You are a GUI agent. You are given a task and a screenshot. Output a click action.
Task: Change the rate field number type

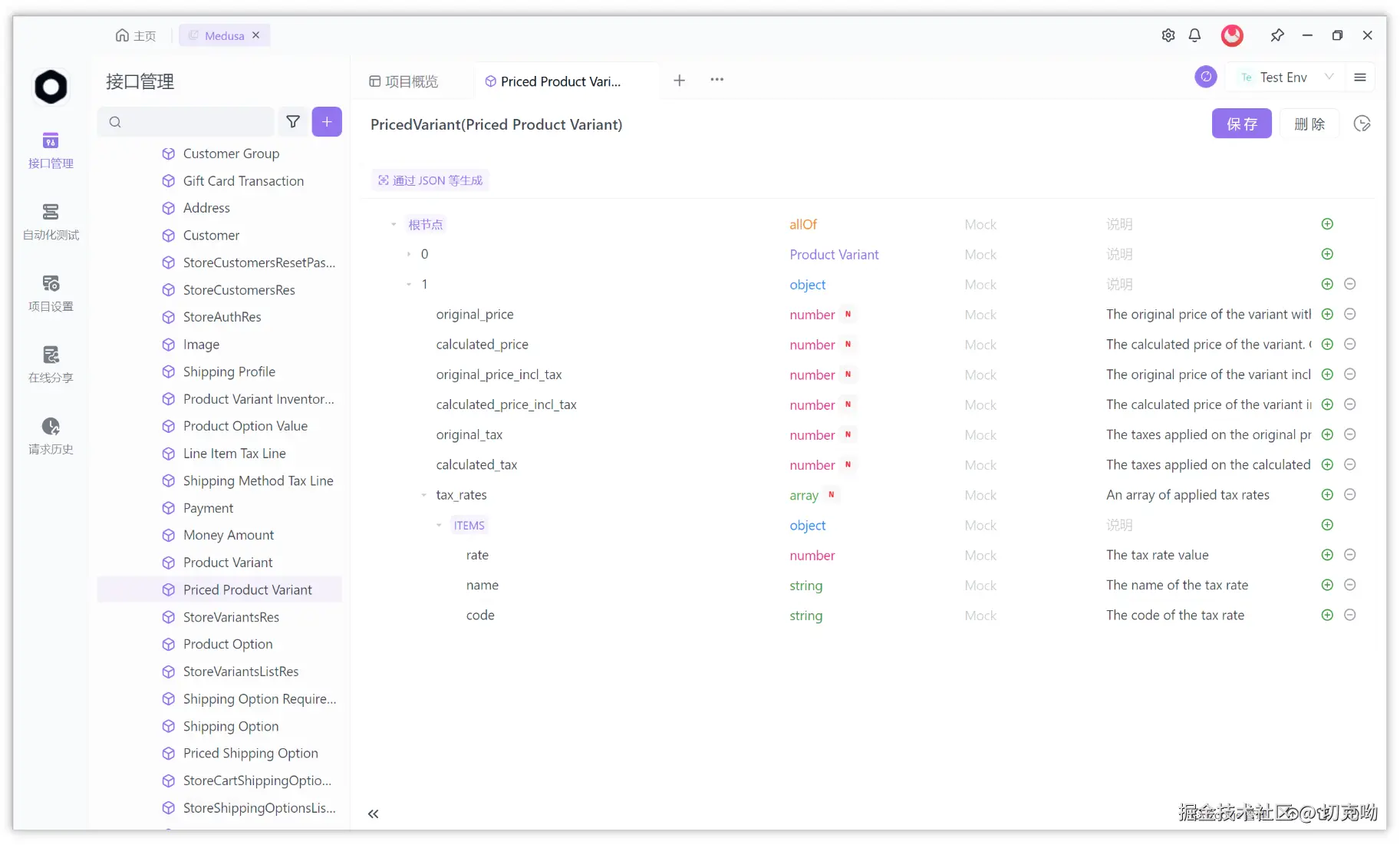tap(812, 555)
